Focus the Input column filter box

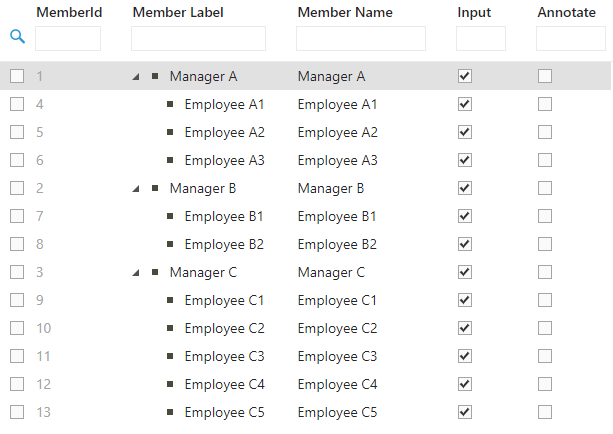tap(481, 38)
